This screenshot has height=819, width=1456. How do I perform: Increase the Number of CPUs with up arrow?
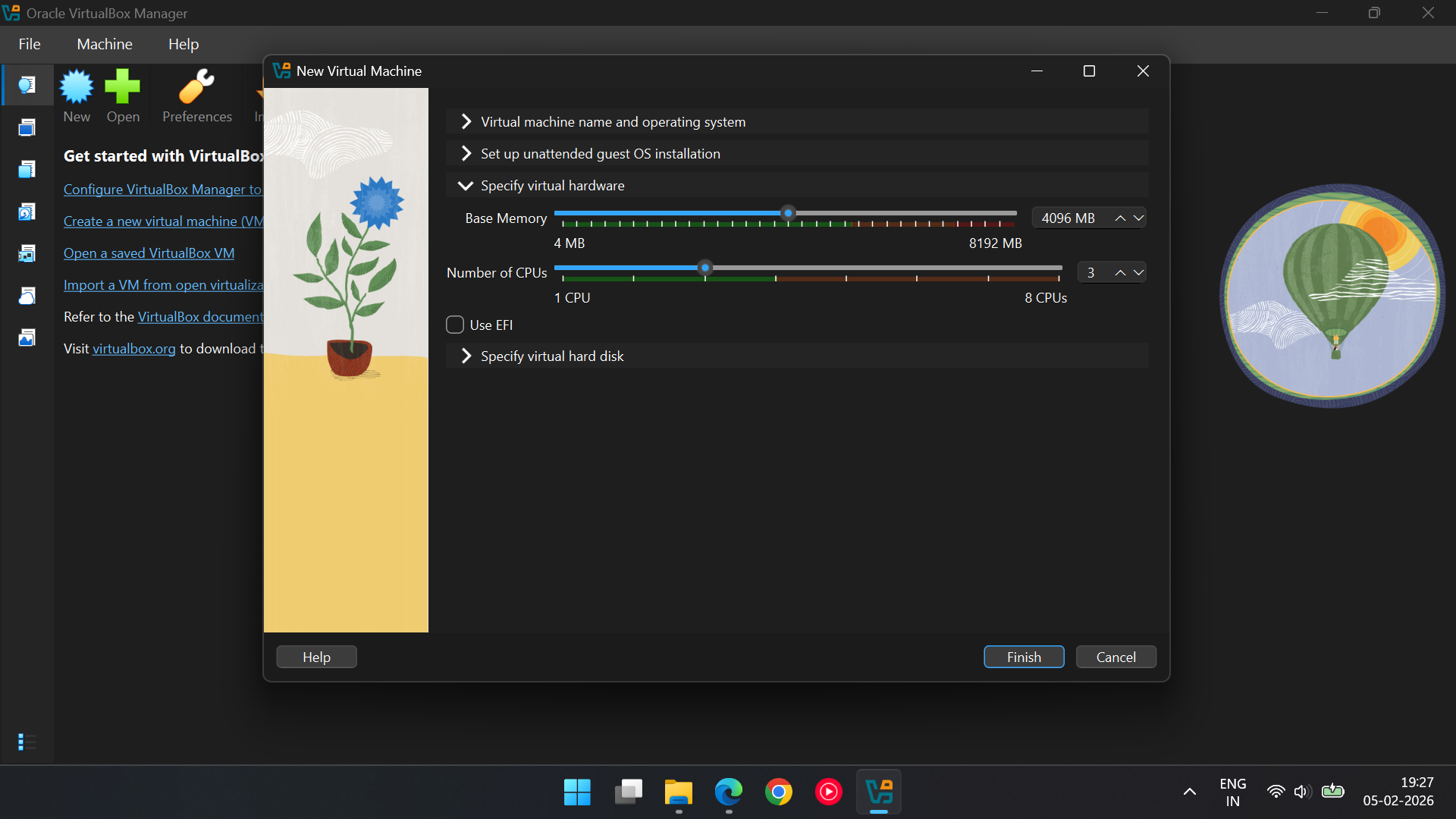1120,272
